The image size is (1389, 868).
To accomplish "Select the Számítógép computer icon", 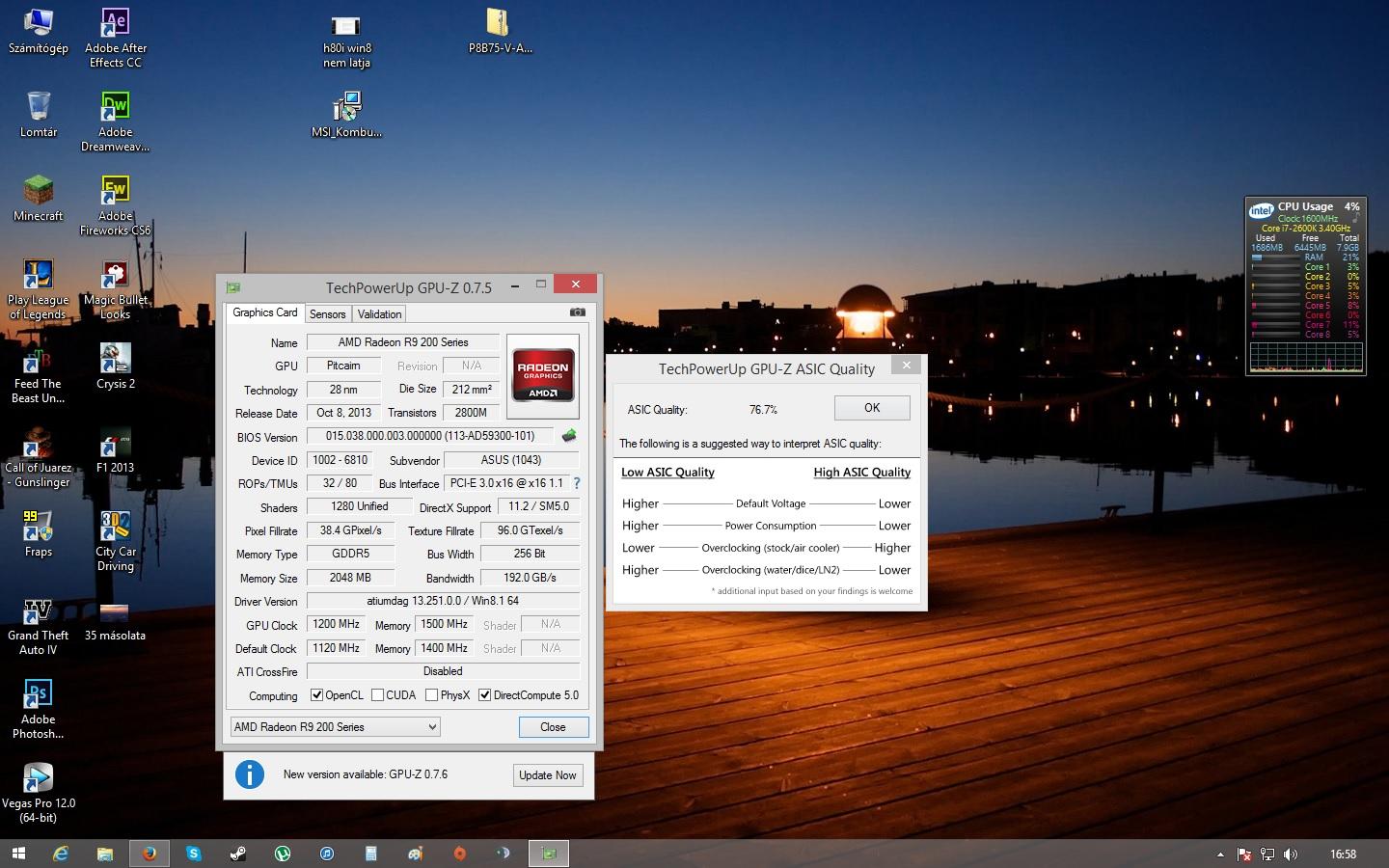I will tap(39, 31).
